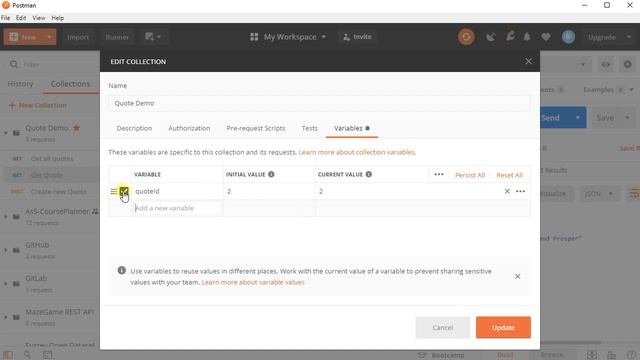640x360 pixels.
Task: Expand the MazeGame REST API collection
Action: tap(6, 317)
